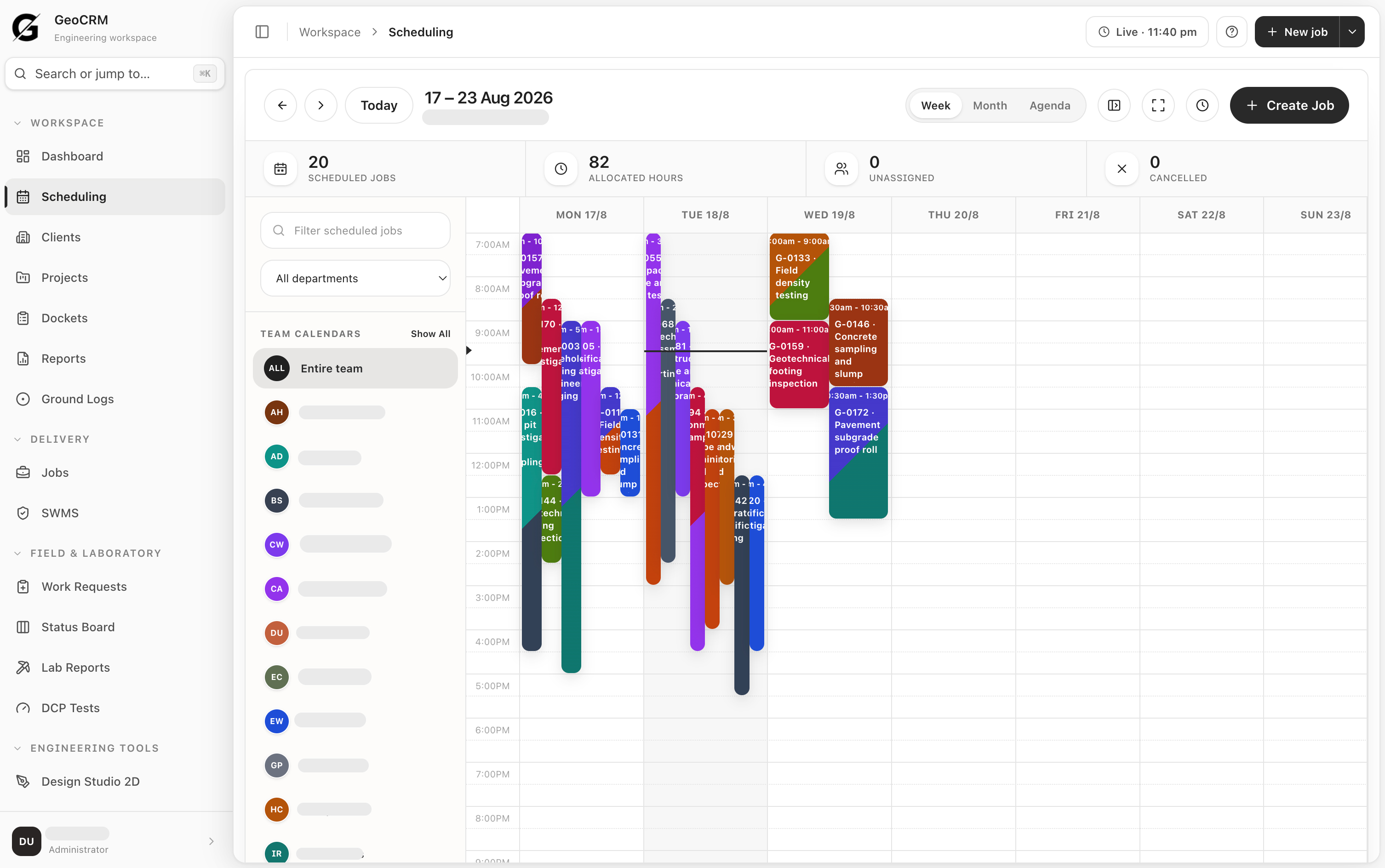The width and height of the screenshot is (1385, 868).
Task: Select Scheduling in the sidebar
Action: point(115,197)
